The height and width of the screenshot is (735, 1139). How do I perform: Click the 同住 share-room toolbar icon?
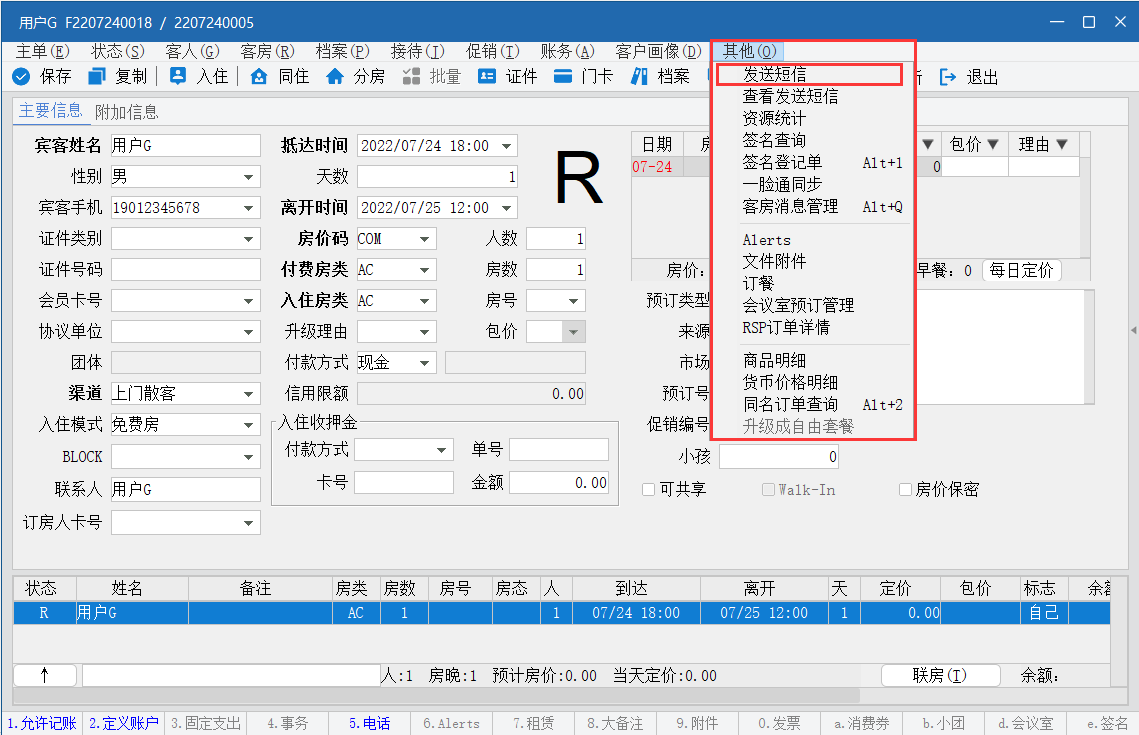pyautogui.click(x=259, y=76)
